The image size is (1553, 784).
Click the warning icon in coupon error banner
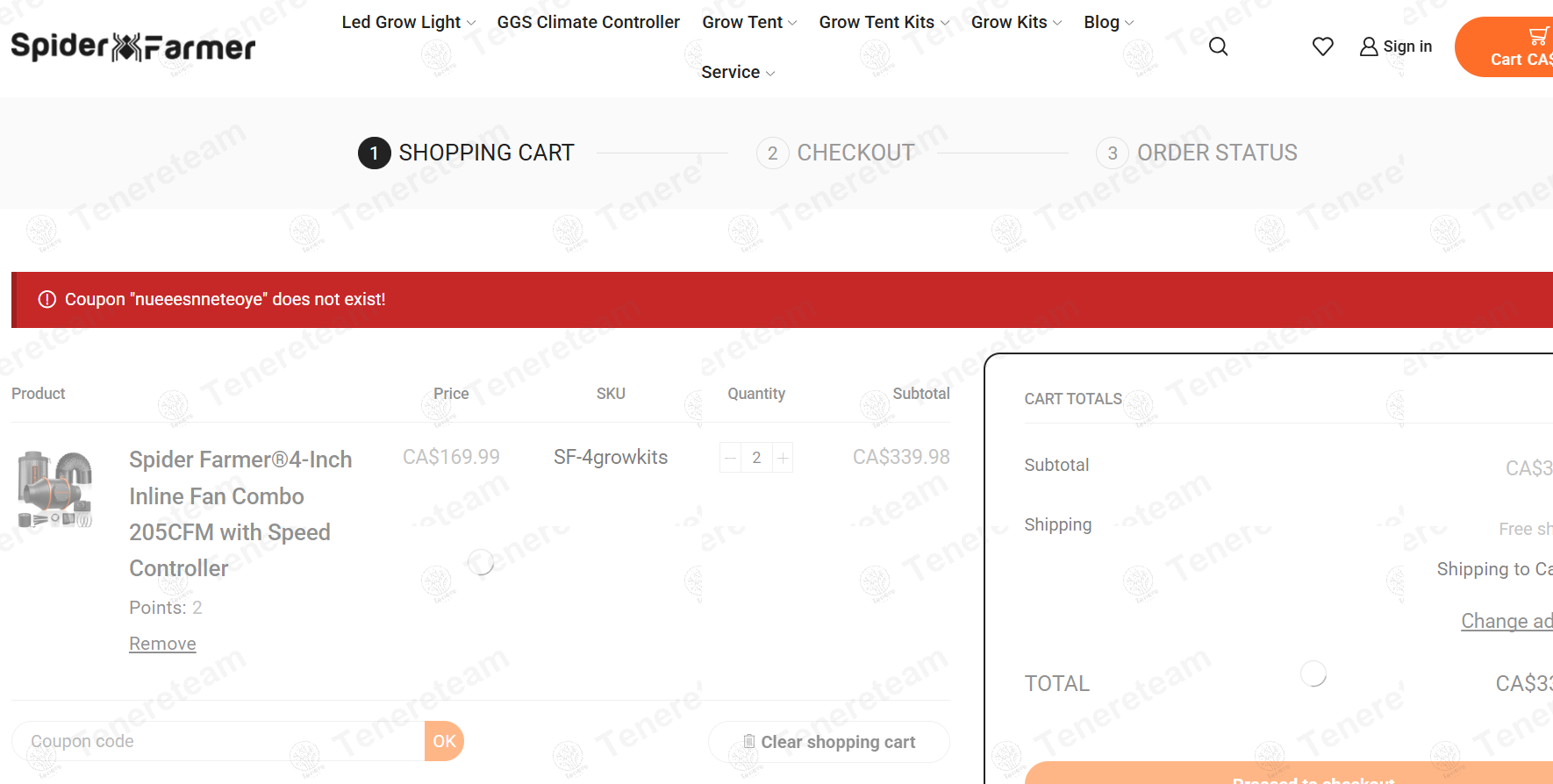click(47, 300)
